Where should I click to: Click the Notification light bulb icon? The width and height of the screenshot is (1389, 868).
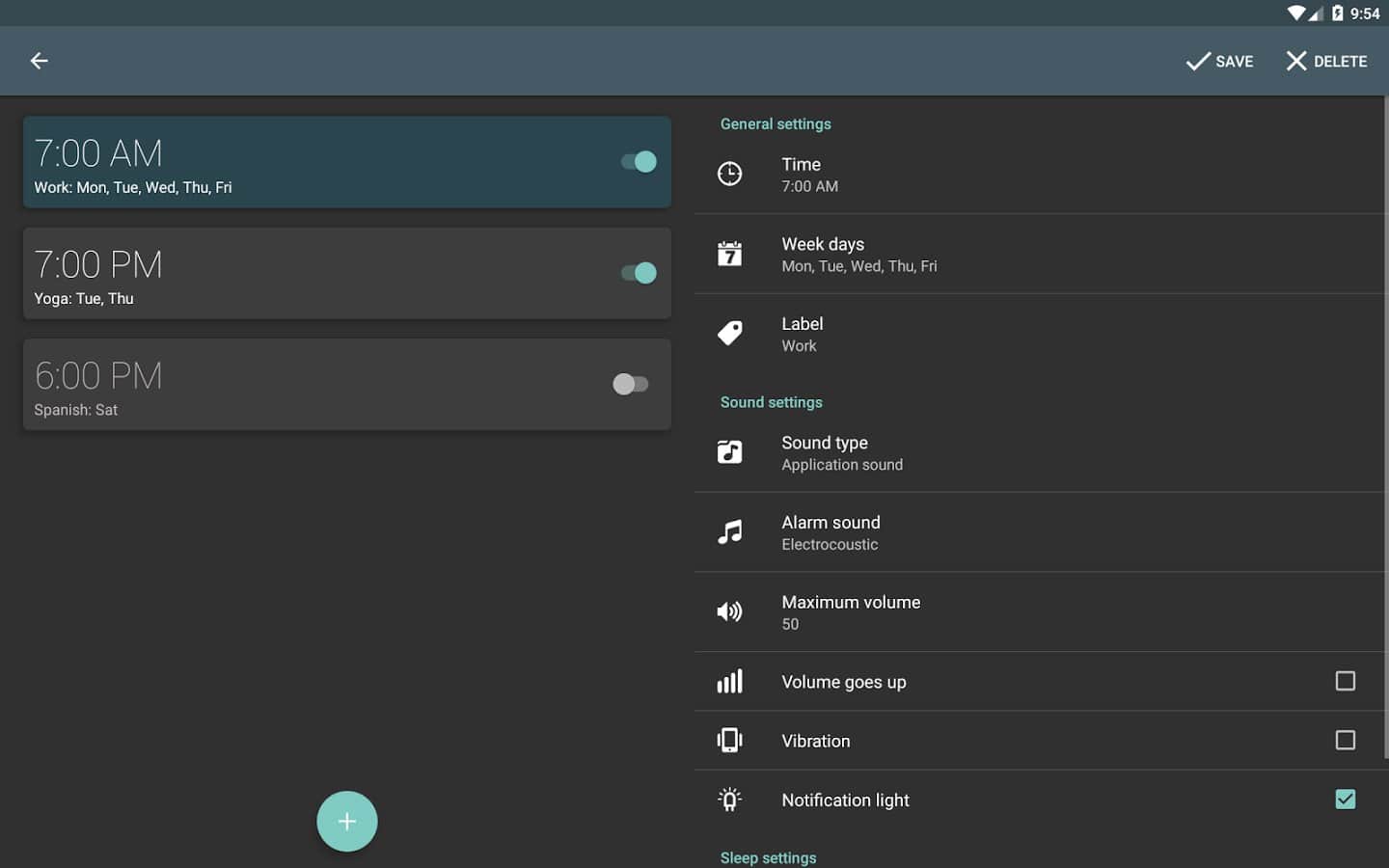(730, 800)
